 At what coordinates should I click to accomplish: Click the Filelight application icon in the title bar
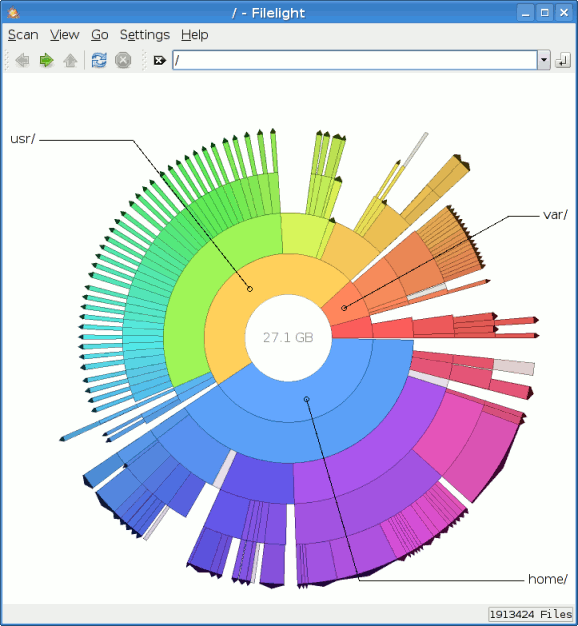14,13
